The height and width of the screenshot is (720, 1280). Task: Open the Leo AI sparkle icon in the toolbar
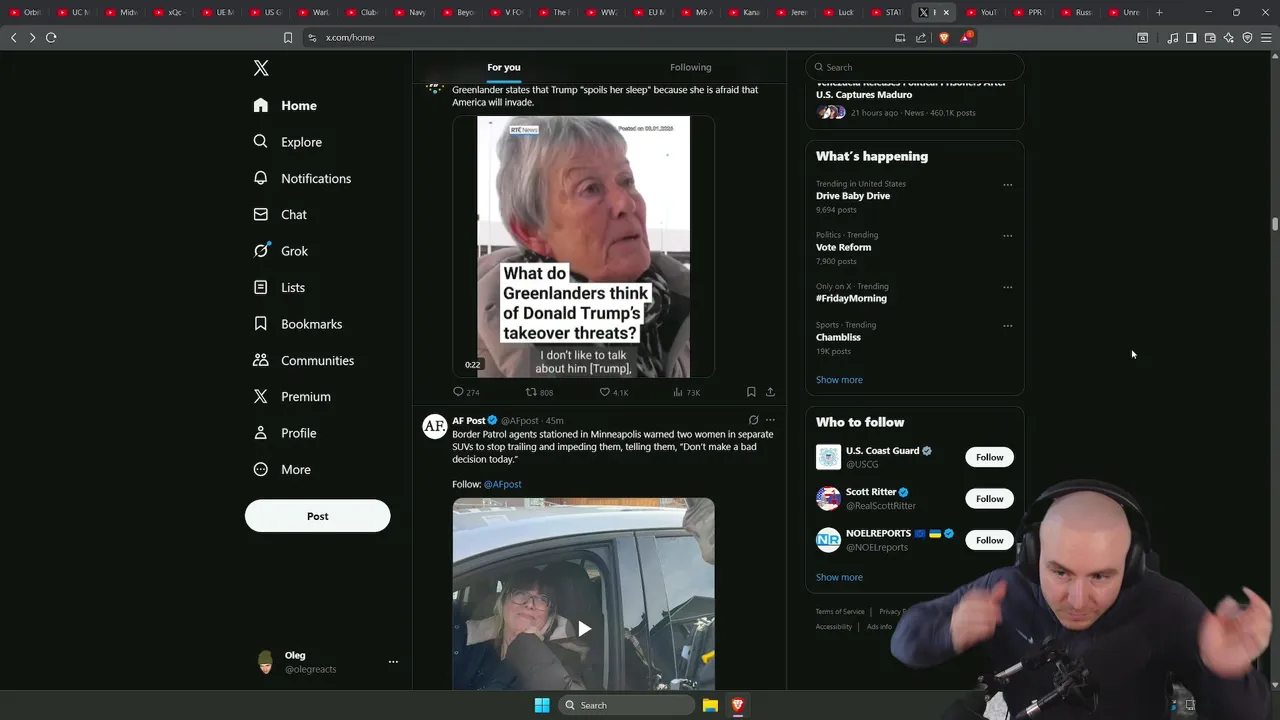[1228, 37]
